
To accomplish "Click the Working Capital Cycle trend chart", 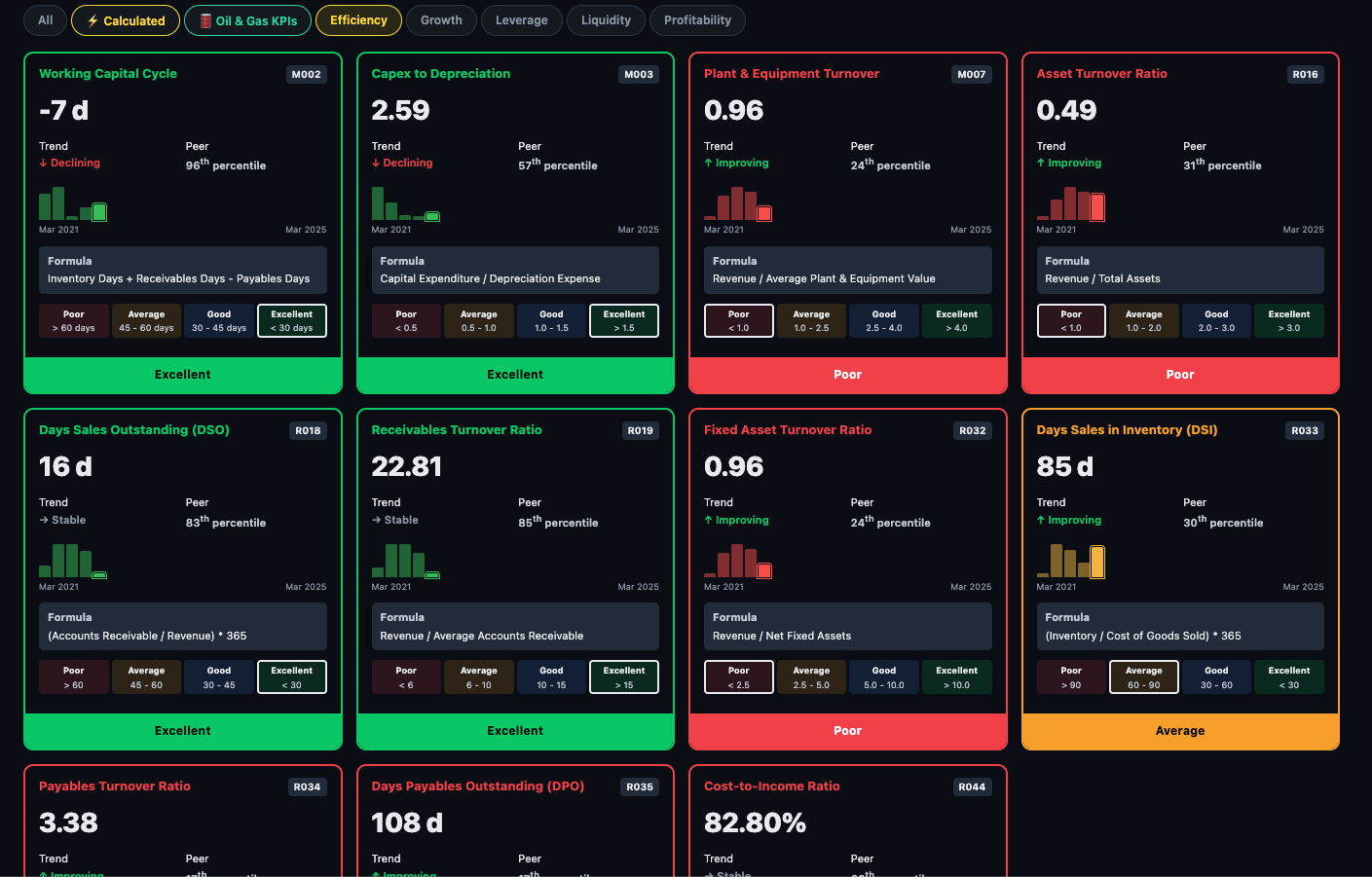I will pyautogui.click(x=73, y=203).
